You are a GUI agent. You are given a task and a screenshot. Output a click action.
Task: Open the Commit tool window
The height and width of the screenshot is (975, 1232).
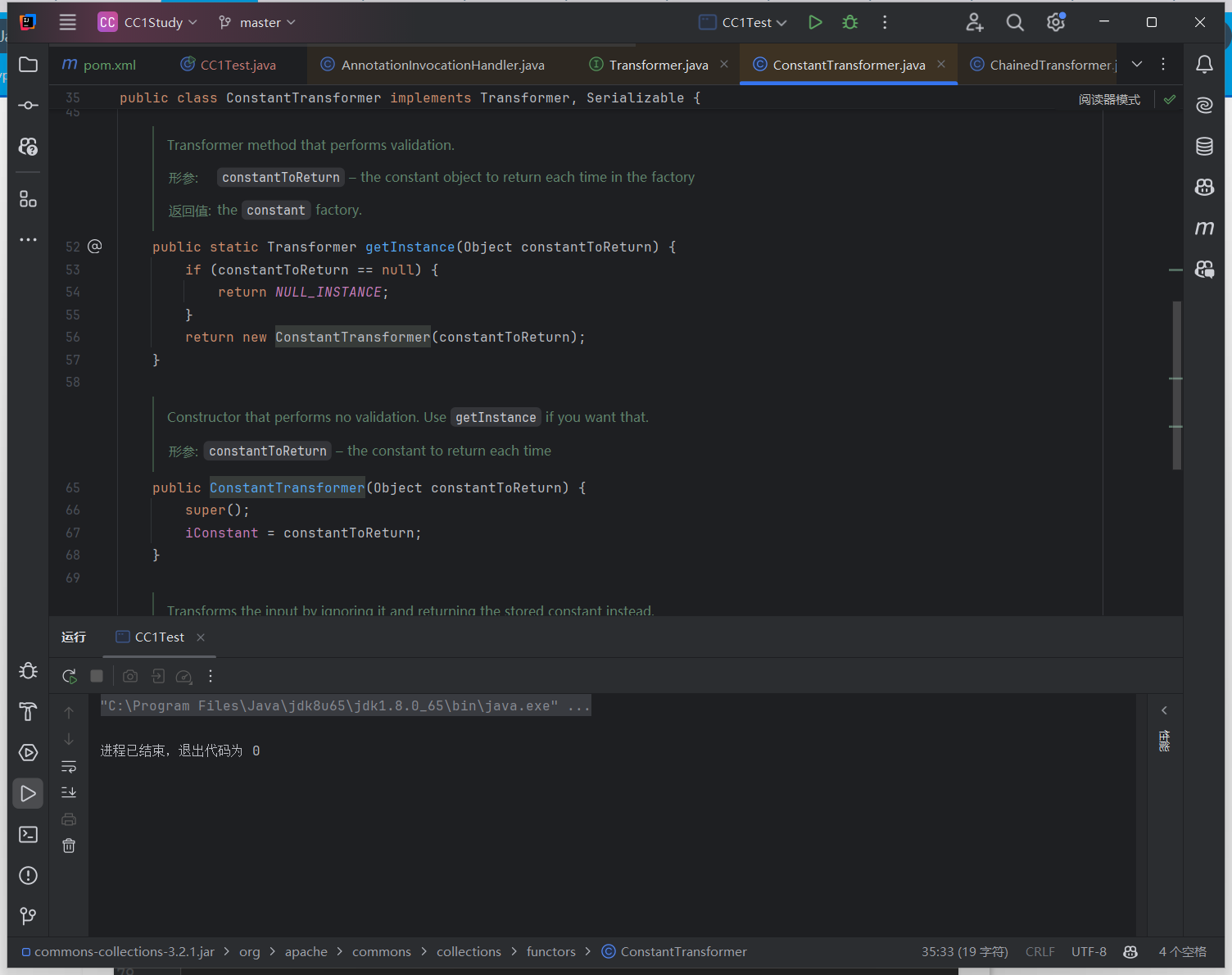tap(28, 106)
